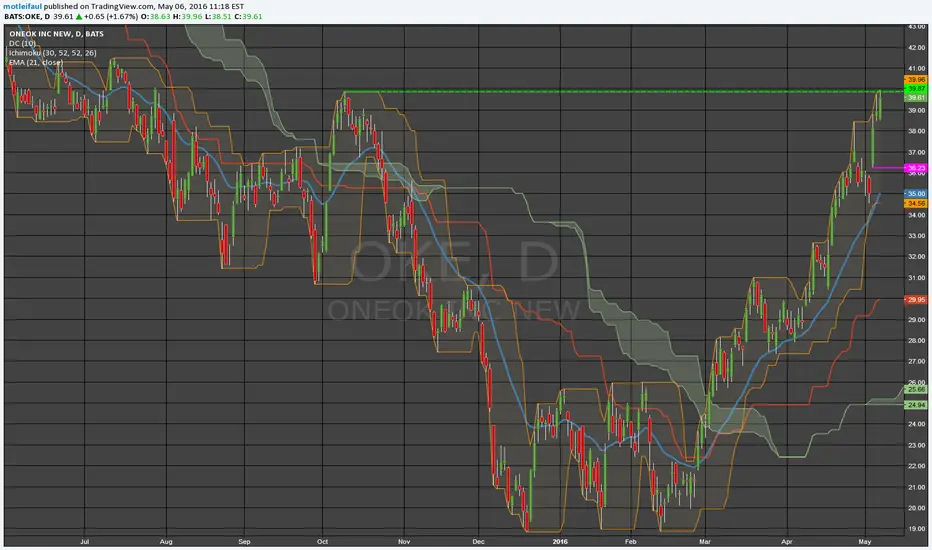Image resolution: width=932 pixels, height=550 pixels.
Task: Click the Sep label on time axis
Action: (x=244, y=542)
